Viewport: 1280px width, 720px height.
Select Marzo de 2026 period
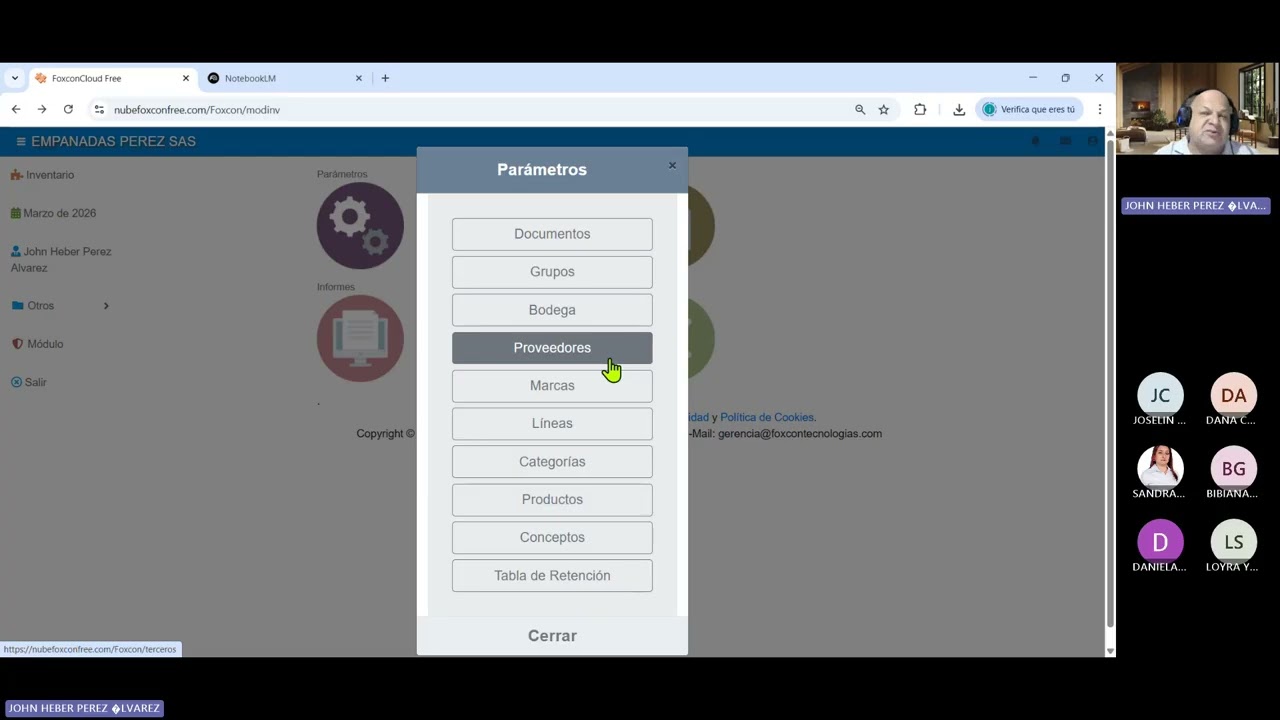pos(53,213)
